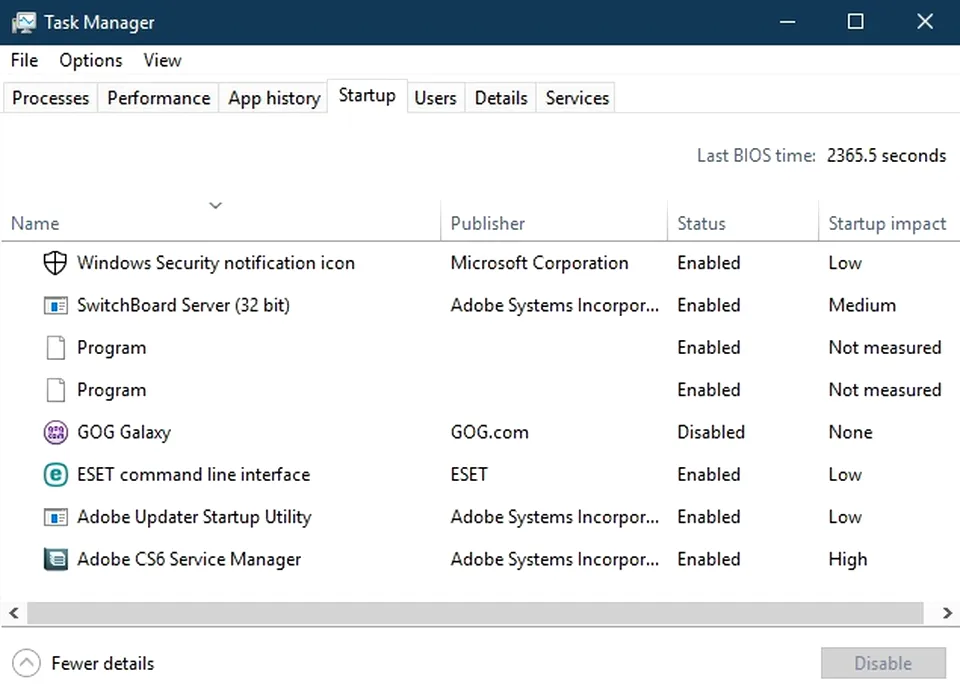This screenshot has width=960, height=700.
Task: Click the Disabled status of GOG Galaxy
Action: pyautogui.click(x=711, y=432)
